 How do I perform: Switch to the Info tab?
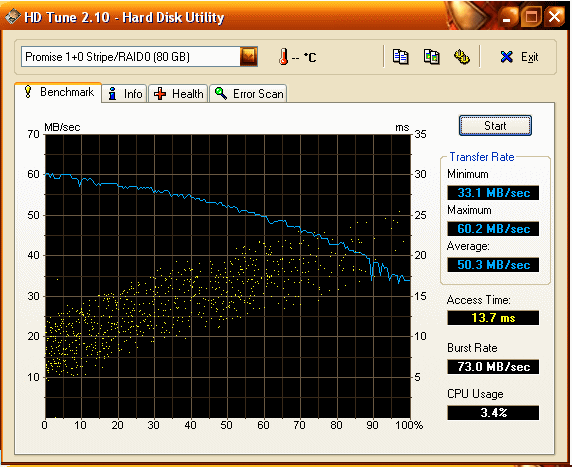(124, 93)
